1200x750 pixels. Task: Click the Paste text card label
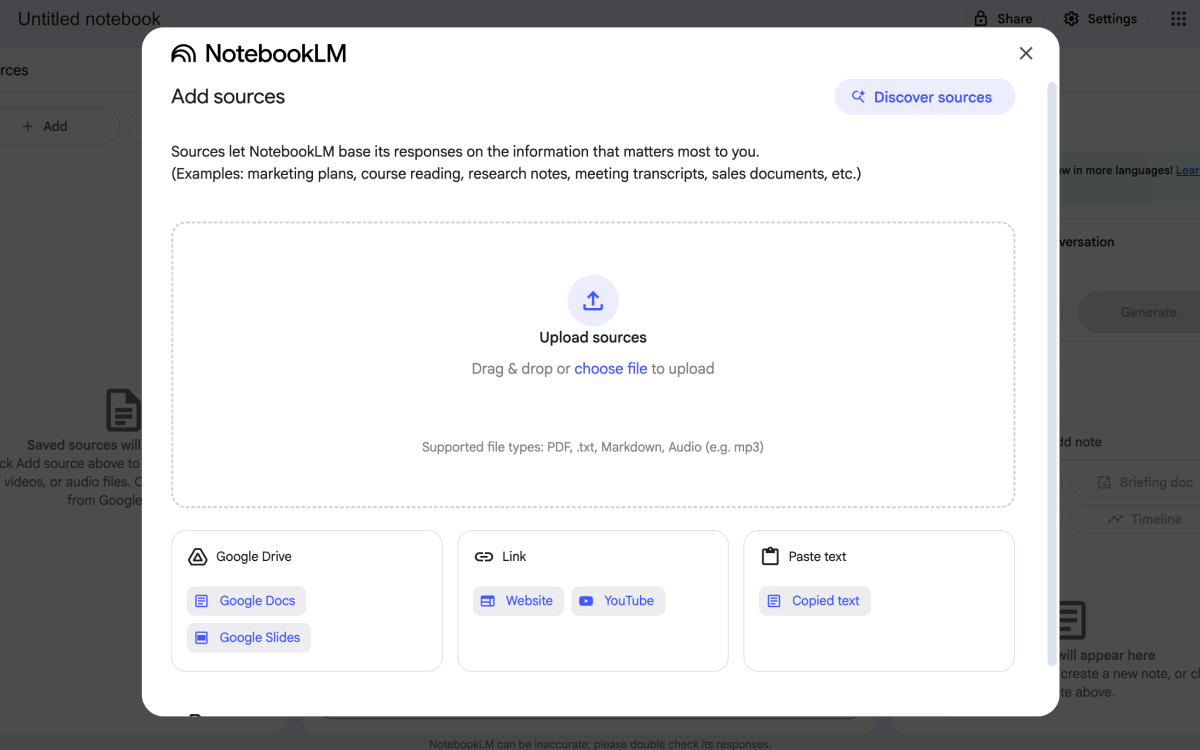pyautogui.click(x=817, y=557)
